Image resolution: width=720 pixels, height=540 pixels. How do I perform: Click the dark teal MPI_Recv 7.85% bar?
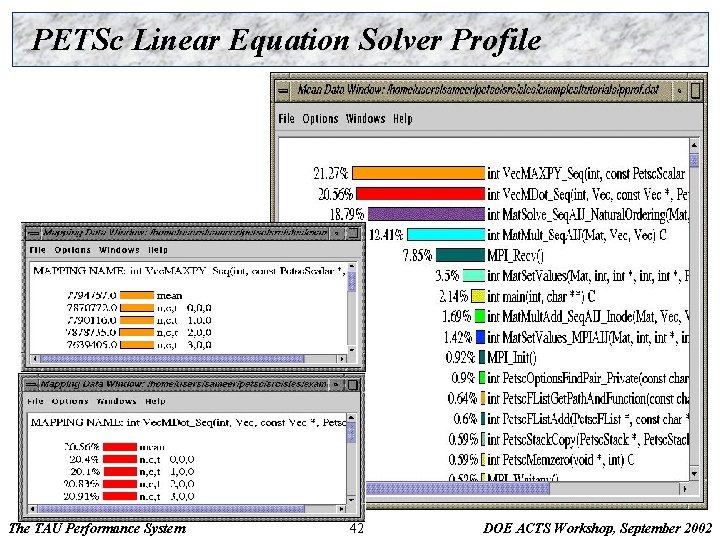(x=460, y=255)
